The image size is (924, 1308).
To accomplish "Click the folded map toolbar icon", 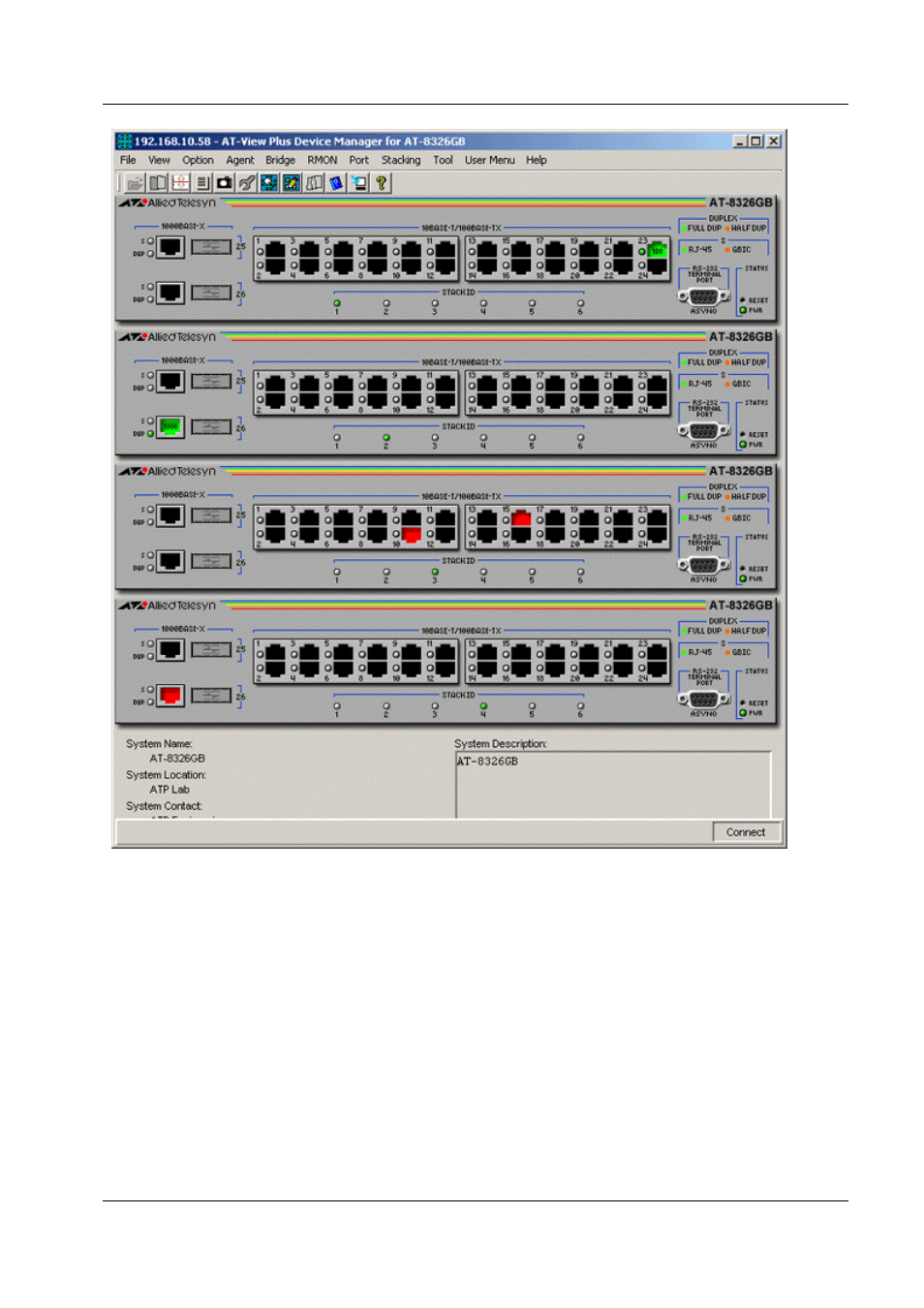I will 314,183.
